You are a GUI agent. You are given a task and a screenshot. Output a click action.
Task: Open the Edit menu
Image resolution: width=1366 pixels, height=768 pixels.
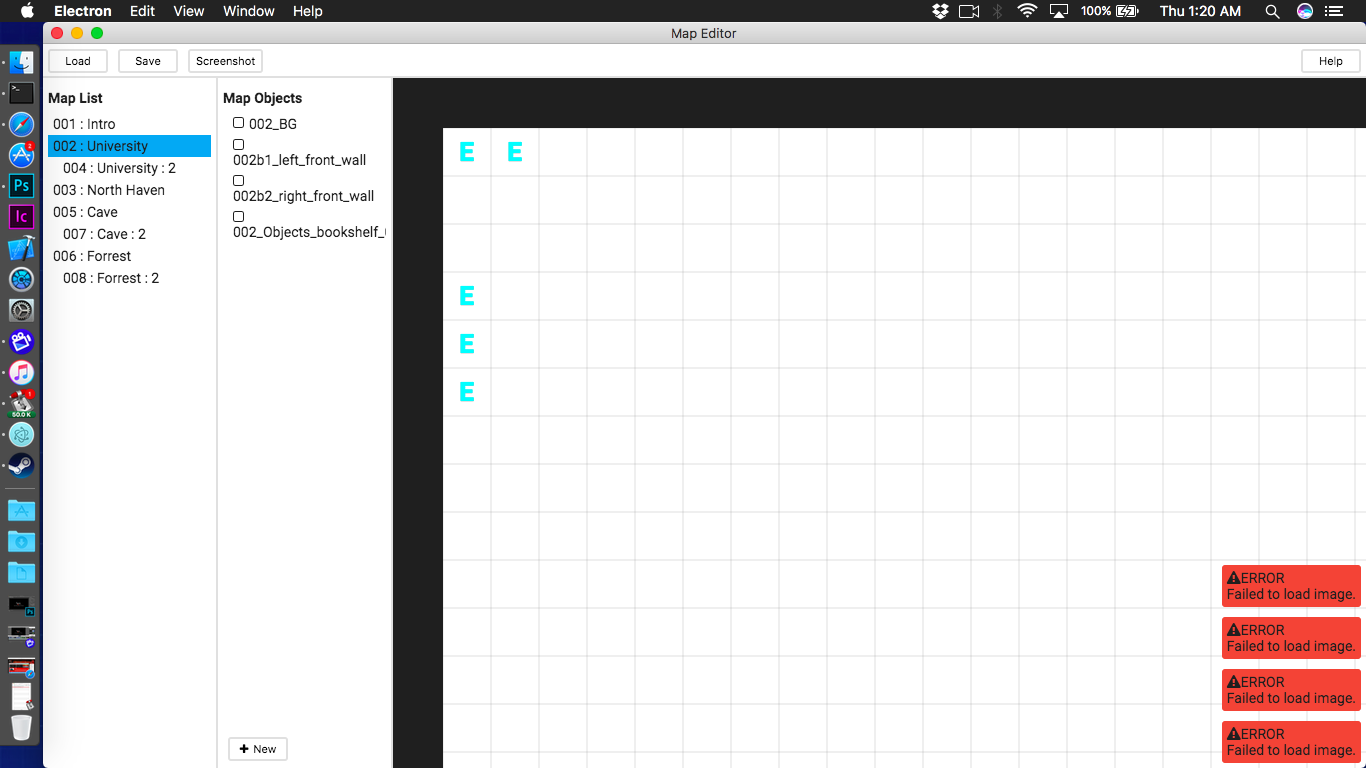point(142,11)
